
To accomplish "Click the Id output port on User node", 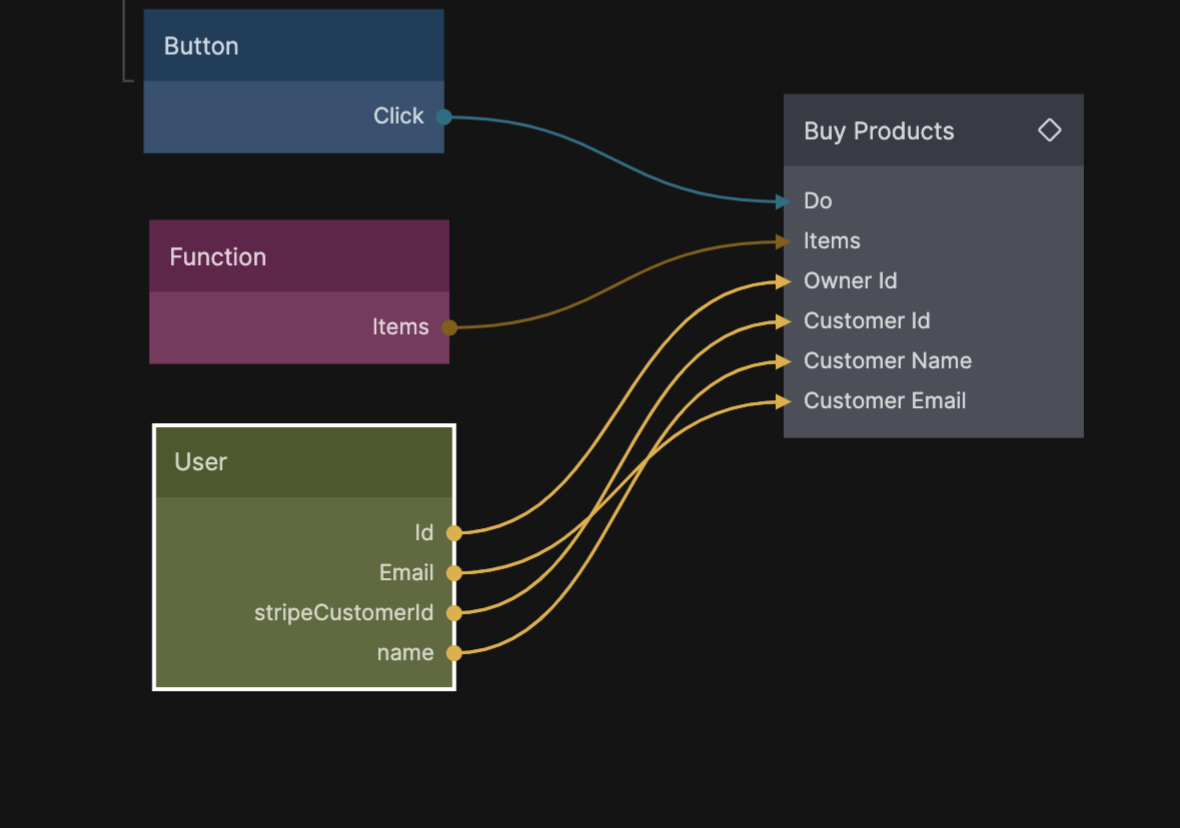I will (454, 533).
